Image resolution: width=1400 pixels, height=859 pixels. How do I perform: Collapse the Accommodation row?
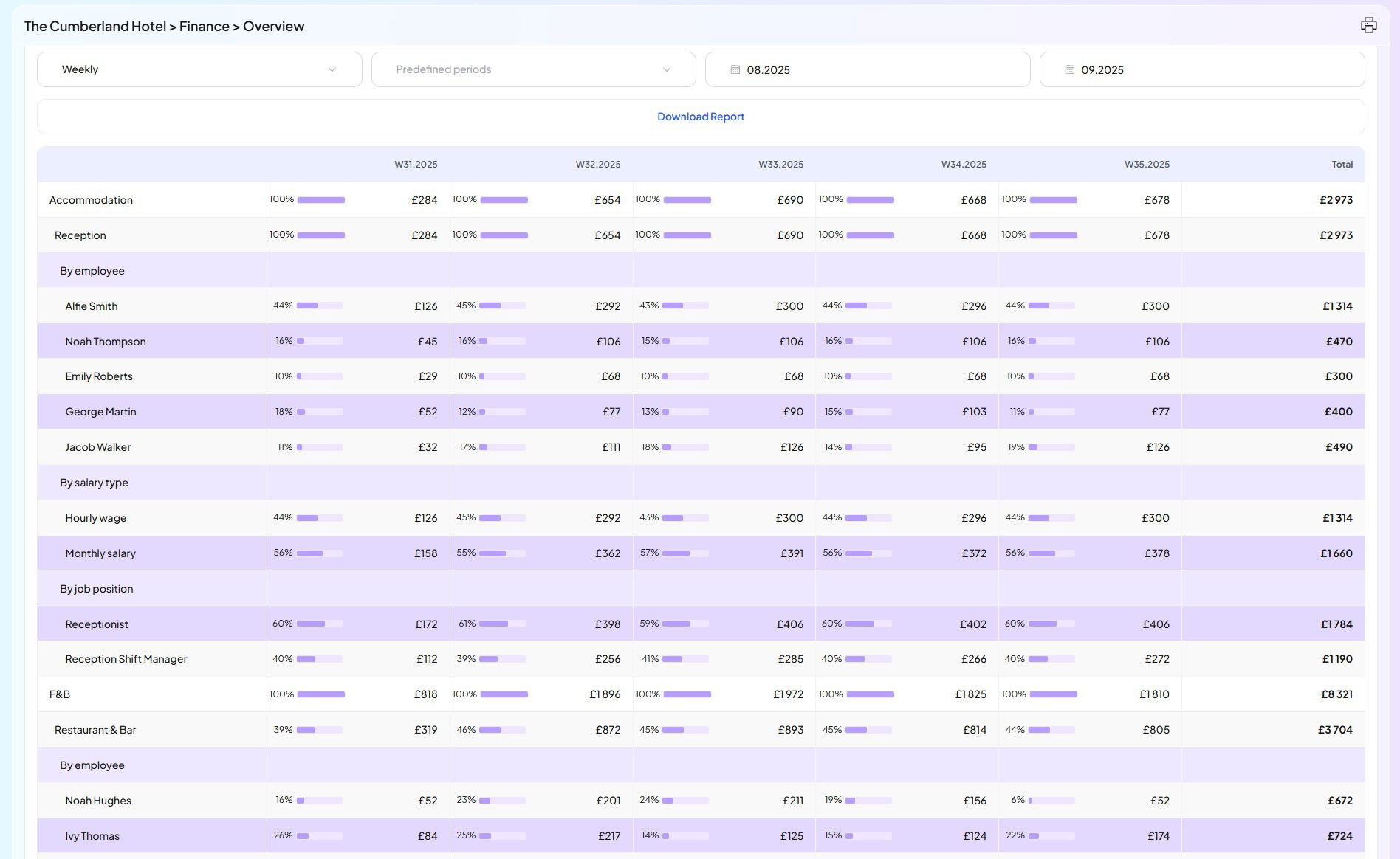coord(91,200)
